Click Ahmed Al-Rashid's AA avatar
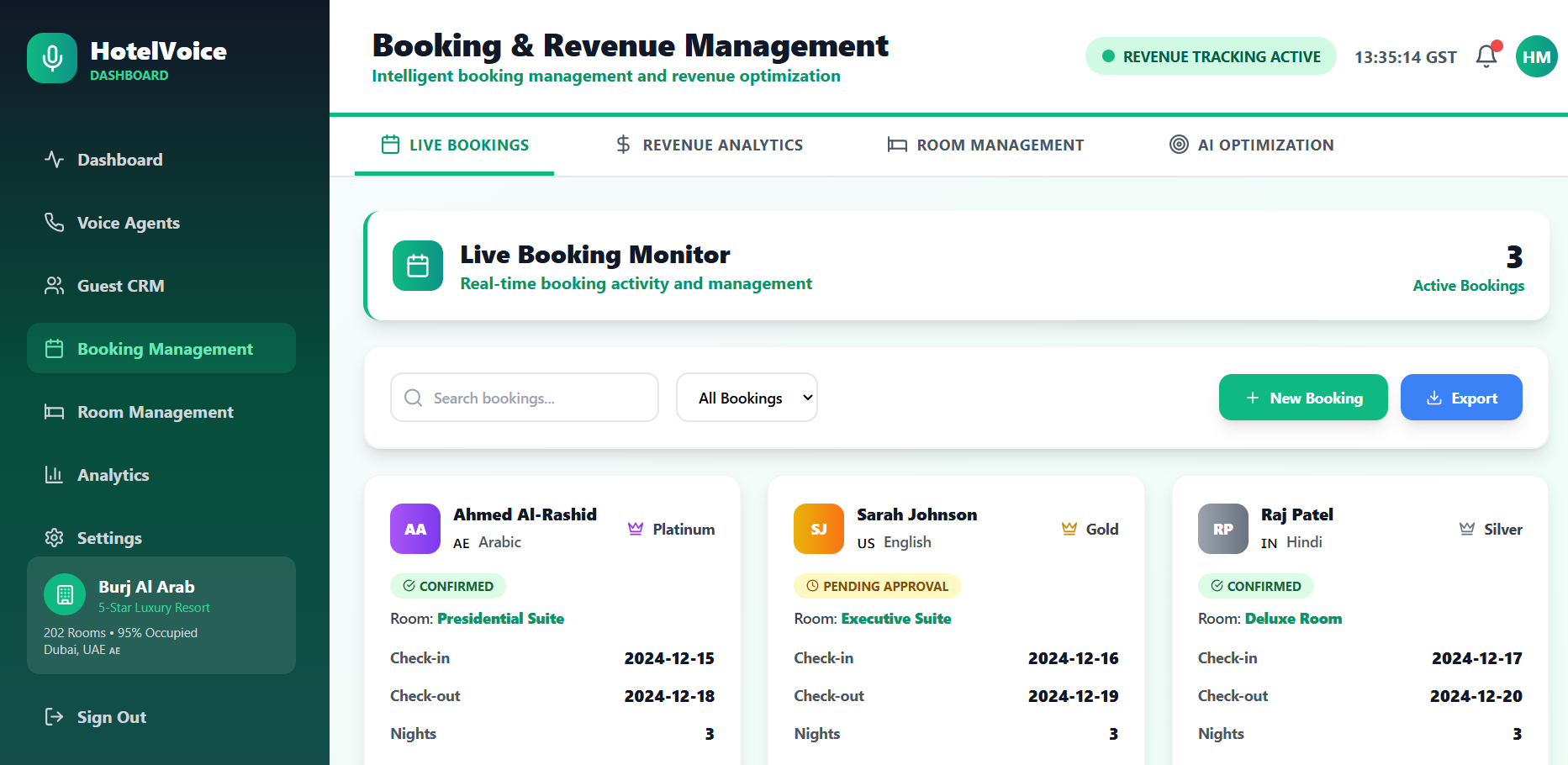Screen dimensions: 1568x765 (415, 529)
